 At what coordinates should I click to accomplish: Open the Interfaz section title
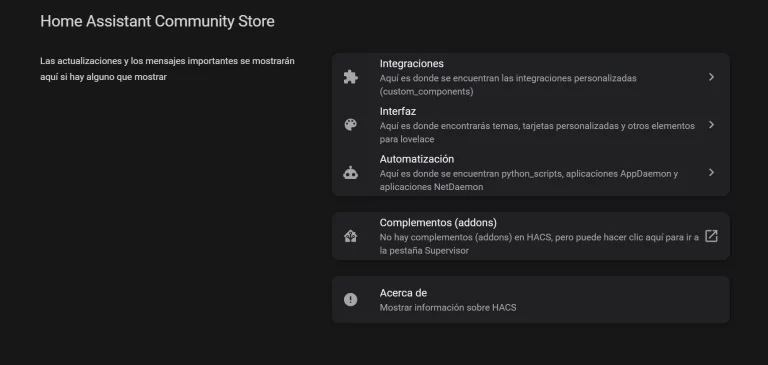pyautogui.click(x=398, y=111)
